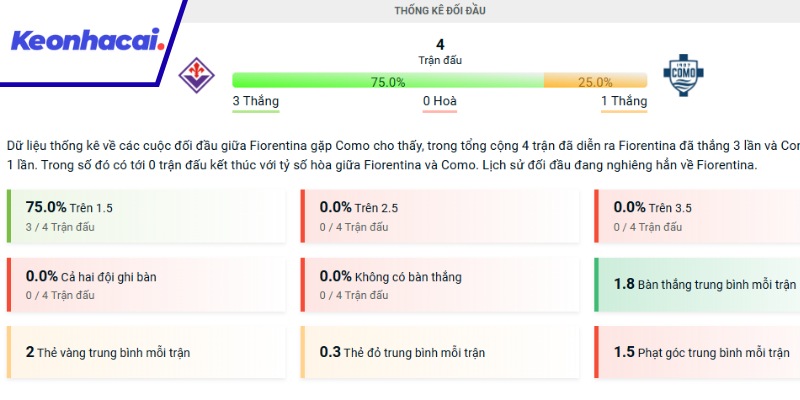
Task: Open the 75.0% Trên 1.5 stat card
Action: [x=150, y=215]
